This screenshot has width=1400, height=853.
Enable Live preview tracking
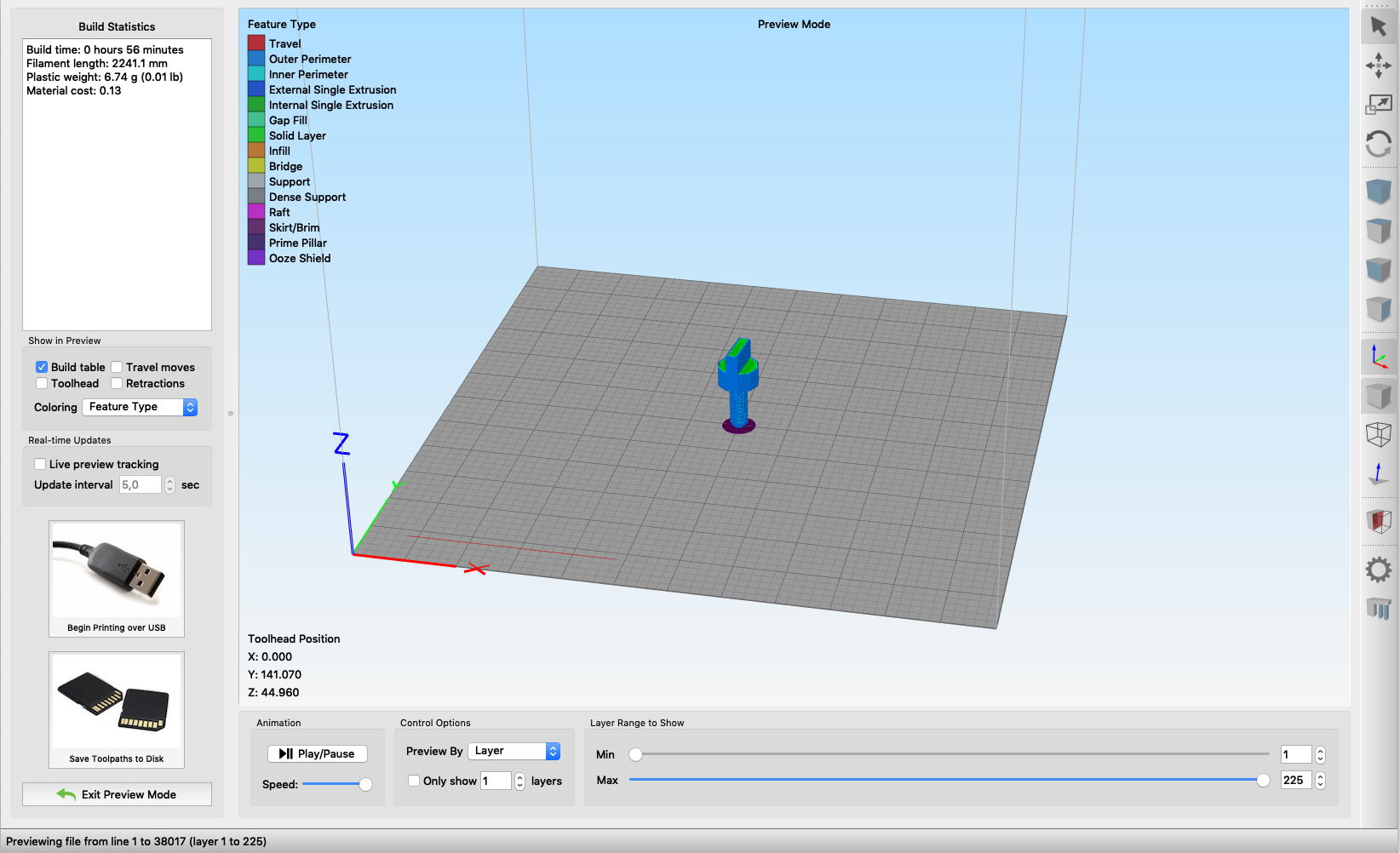[x=40, y=464]
